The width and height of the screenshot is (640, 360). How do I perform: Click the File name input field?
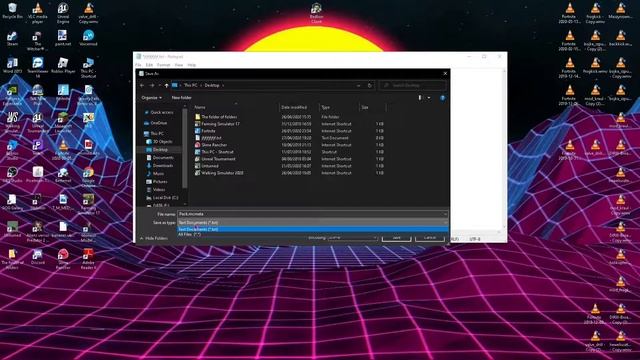[x=310, y=214]
